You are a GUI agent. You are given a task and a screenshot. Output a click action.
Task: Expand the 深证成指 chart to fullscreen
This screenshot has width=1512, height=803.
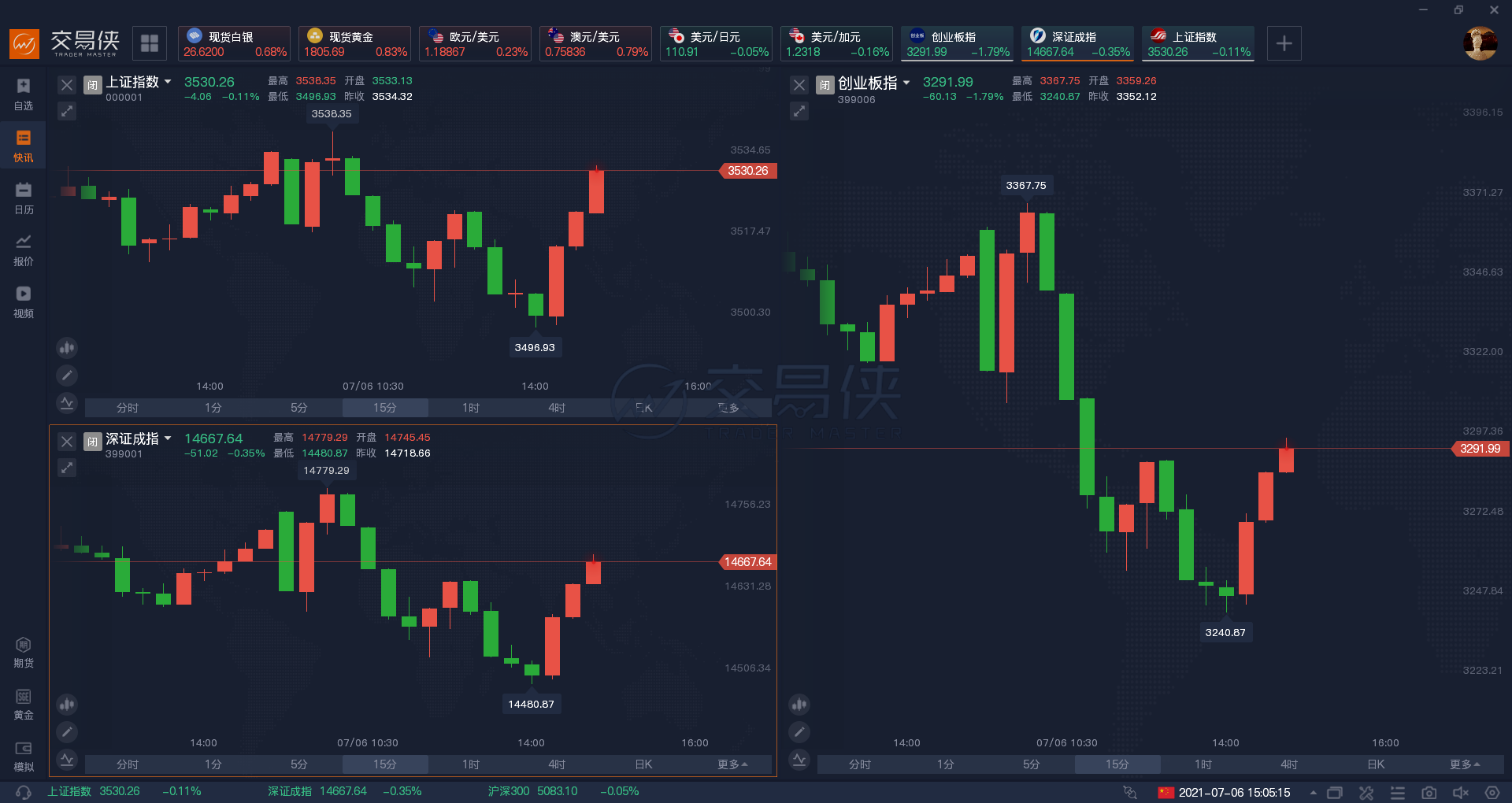(x=67, y=468)
